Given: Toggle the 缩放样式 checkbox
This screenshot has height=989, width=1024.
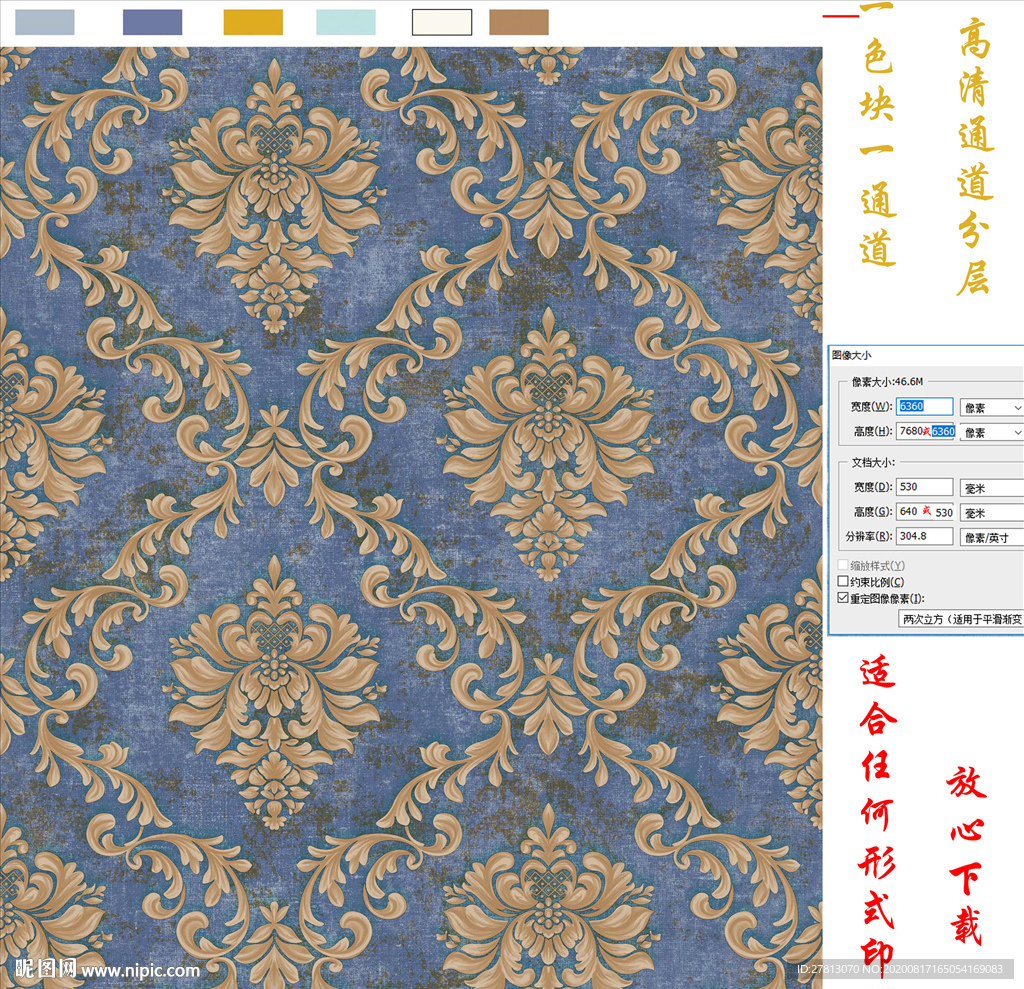Looking at the screenshot, I should pos(842,566).
